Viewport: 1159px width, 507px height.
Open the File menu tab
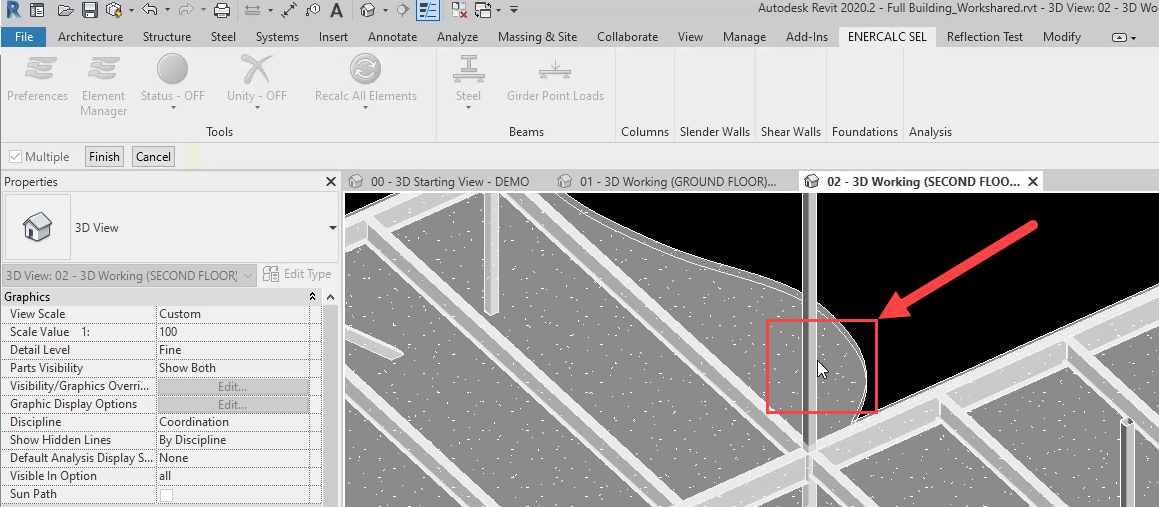pyautogui.click(x=24, y=36)
